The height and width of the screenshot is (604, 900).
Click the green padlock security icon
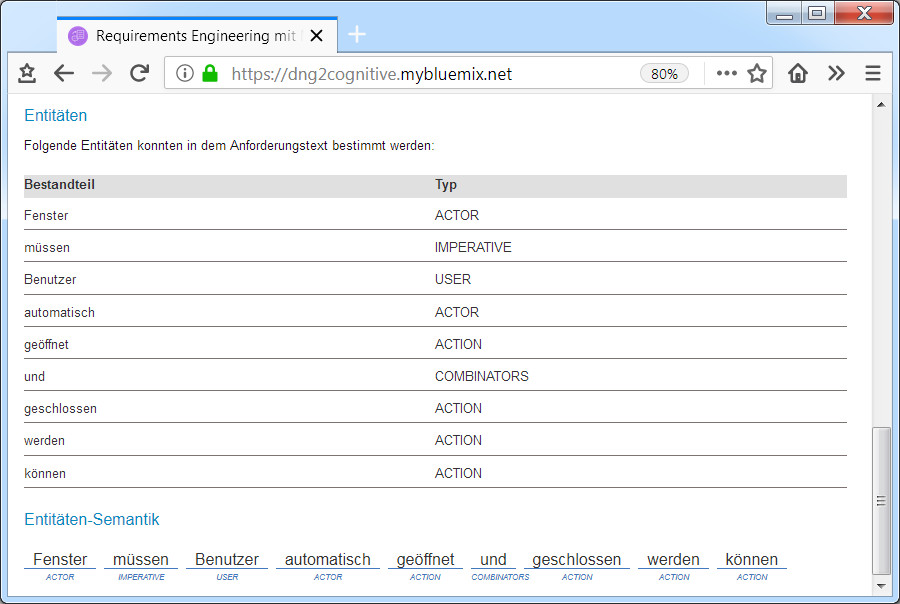pos(210,73)
